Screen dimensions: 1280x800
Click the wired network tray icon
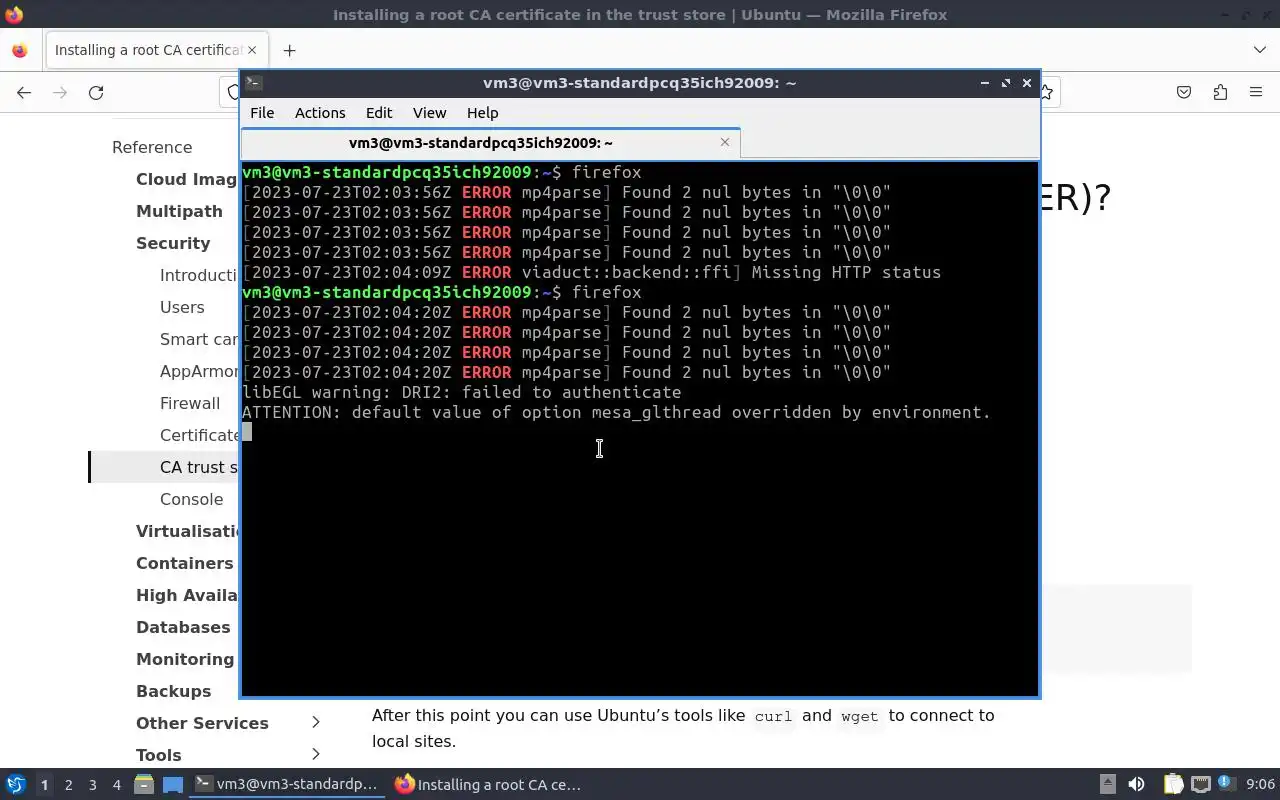[x=1200, y=785]
